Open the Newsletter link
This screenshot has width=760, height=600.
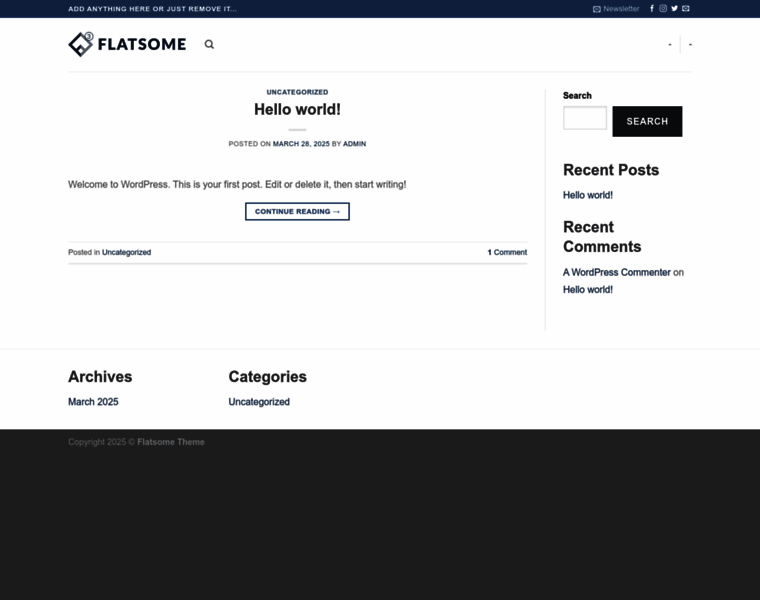pyautogui.click(x=616, y=9)
